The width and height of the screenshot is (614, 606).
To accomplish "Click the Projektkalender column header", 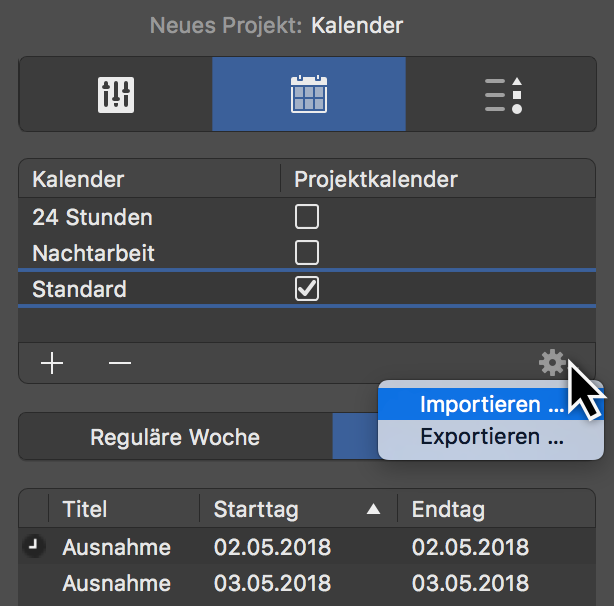I will [x=375, y=180].
